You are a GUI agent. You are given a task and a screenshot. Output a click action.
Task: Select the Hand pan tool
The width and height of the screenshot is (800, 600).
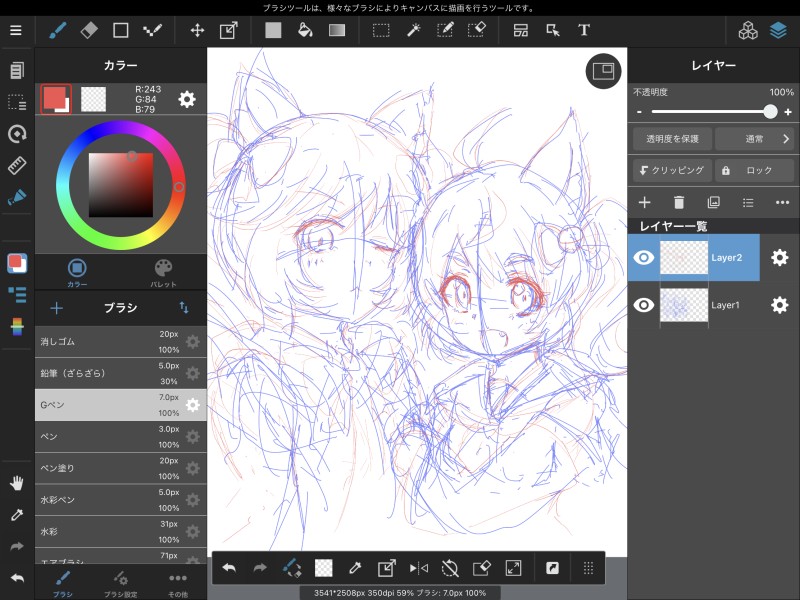click(17, 483)
